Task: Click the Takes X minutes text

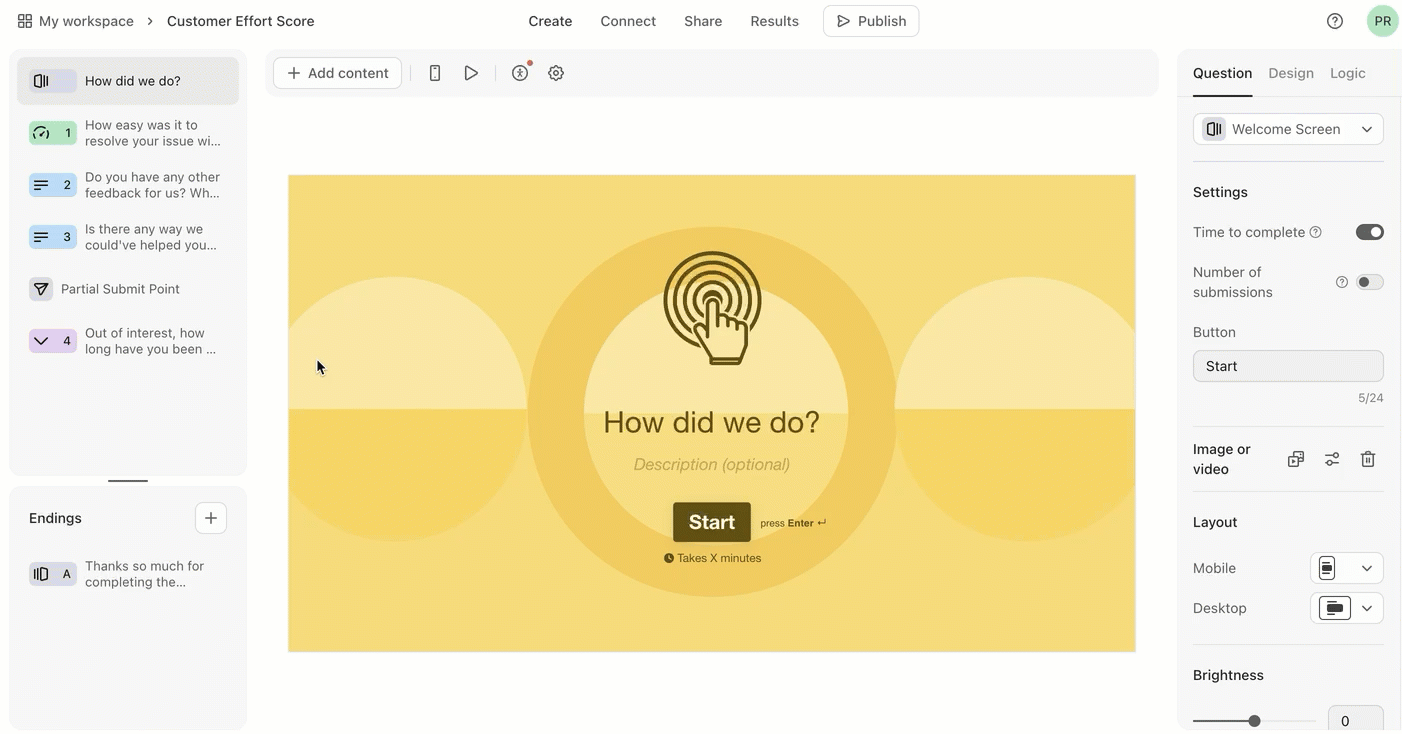Action: point(719,558)
